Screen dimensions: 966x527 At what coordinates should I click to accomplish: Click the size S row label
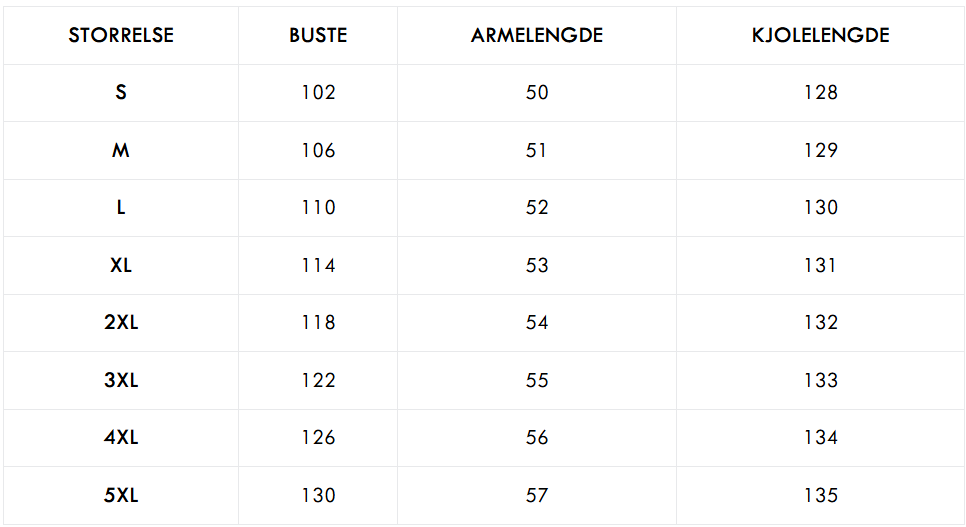click(x=121, y=92)
